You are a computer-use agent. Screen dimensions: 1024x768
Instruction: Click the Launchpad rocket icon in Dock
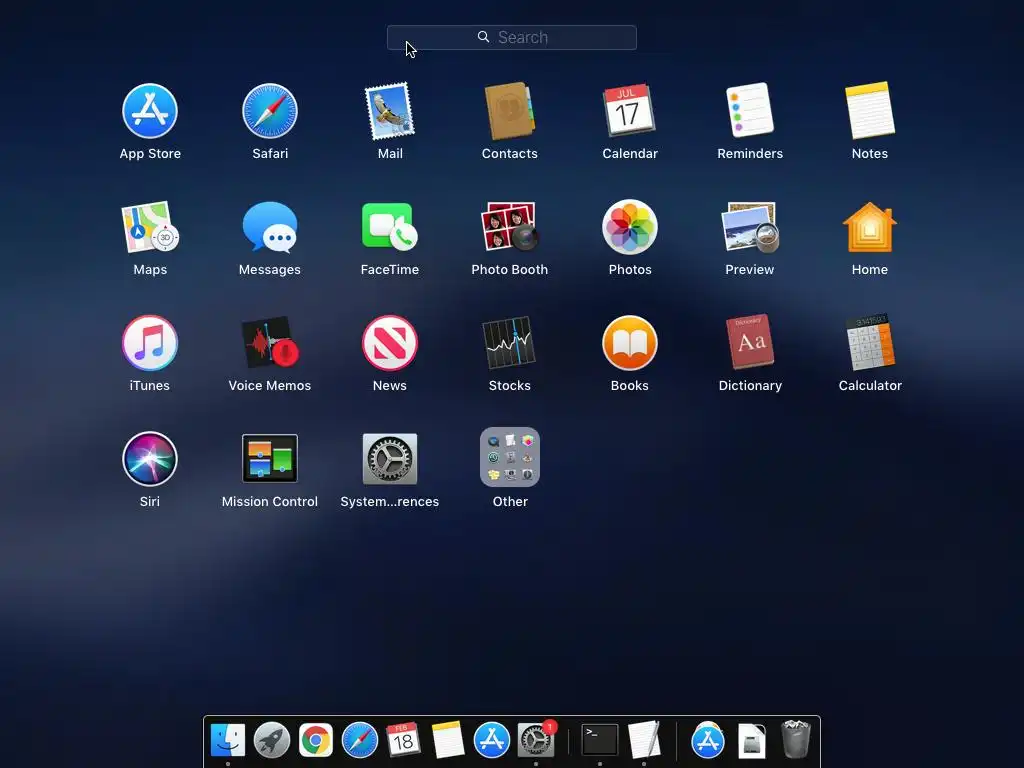click(272, 741)
